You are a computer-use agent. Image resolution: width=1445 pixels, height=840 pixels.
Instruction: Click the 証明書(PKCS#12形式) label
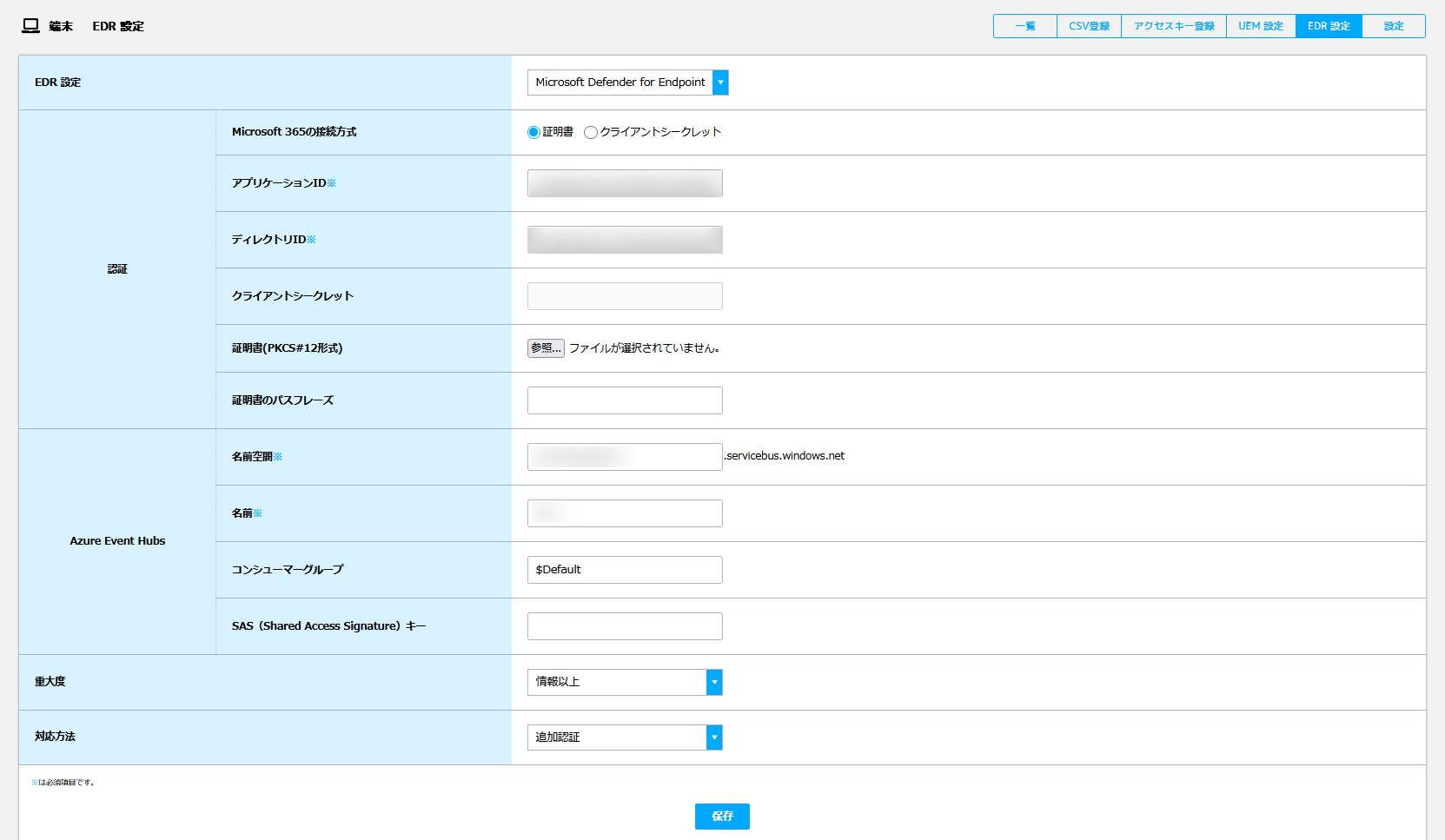coord(288,348)
